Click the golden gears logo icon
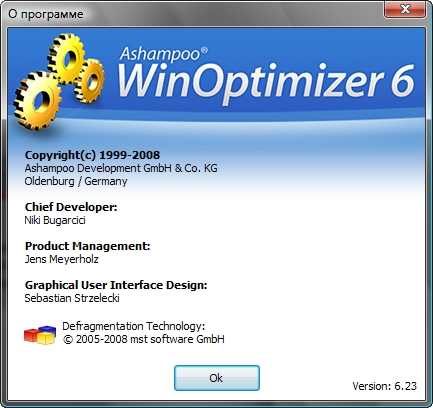The image size is (433, 408). coord(59,81)
